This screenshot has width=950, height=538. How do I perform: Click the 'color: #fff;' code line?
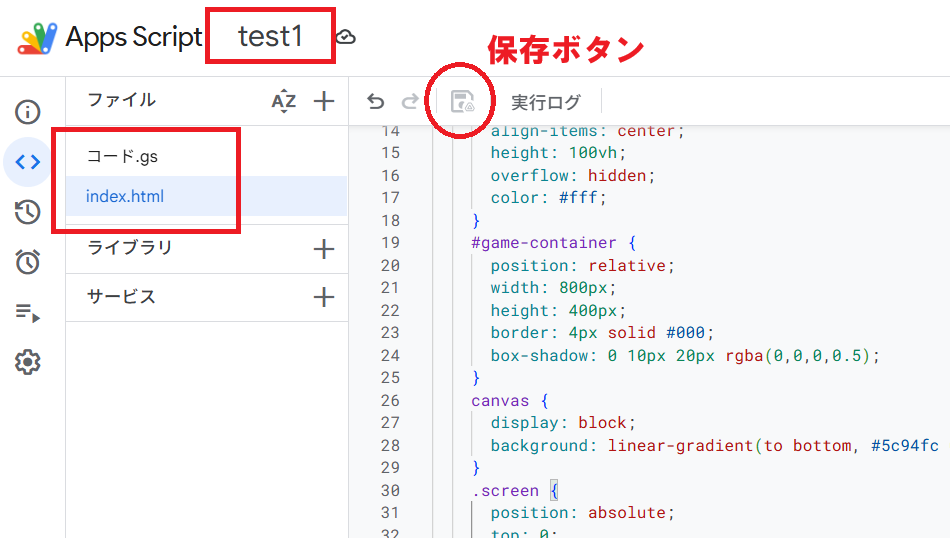[548, 198]
